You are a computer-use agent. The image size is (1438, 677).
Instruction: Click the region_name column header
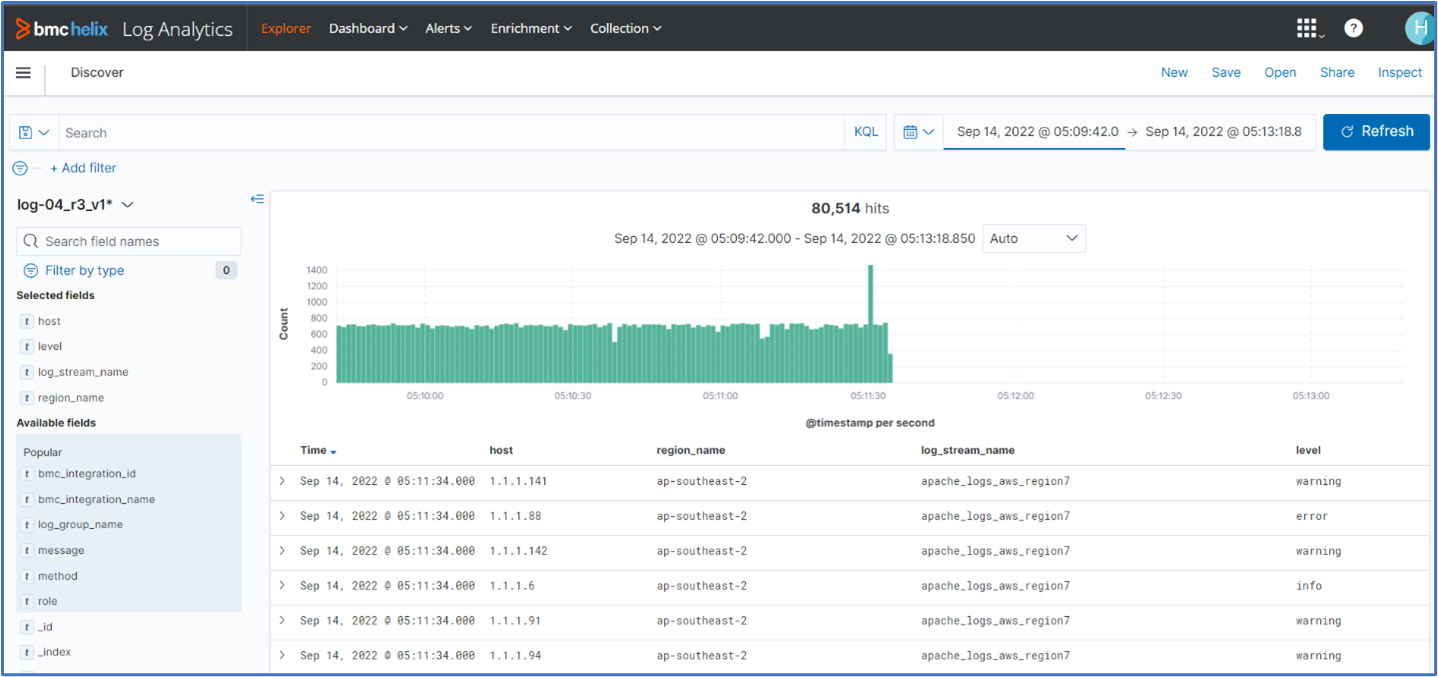pos(691,450)
